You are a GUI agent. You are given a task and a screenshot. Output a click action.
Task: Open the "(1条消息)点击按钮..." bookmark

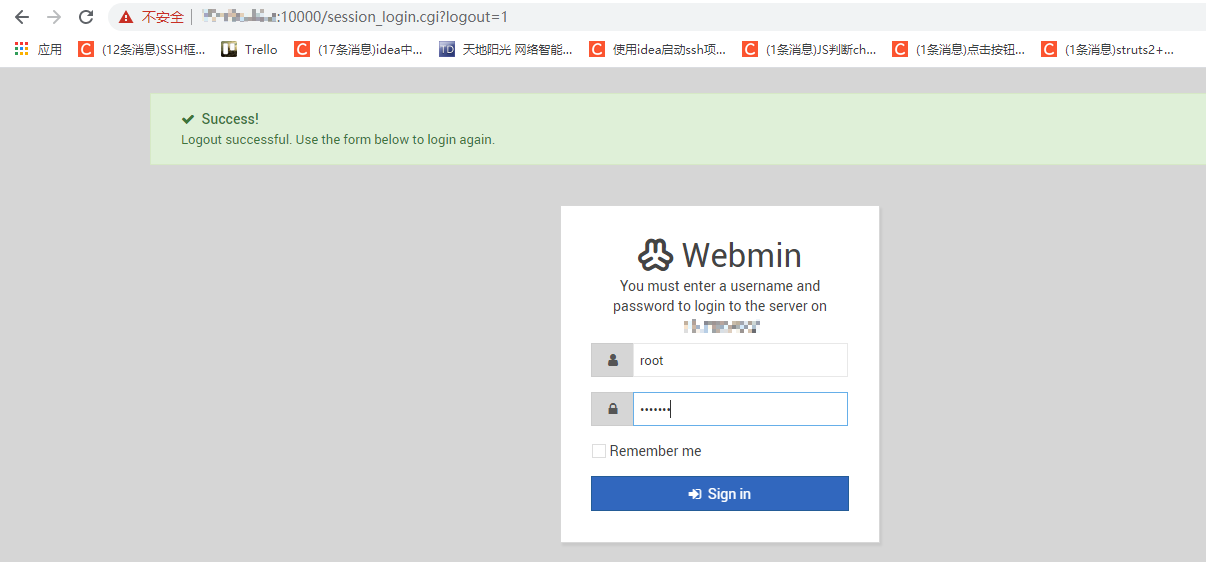959,49
